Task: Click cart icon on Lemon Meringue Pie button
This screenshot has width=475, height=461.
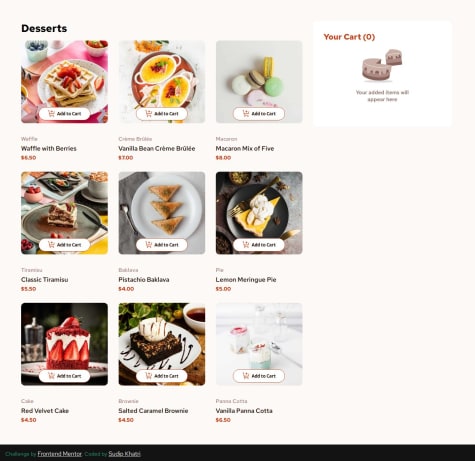Action: (246, 245)
